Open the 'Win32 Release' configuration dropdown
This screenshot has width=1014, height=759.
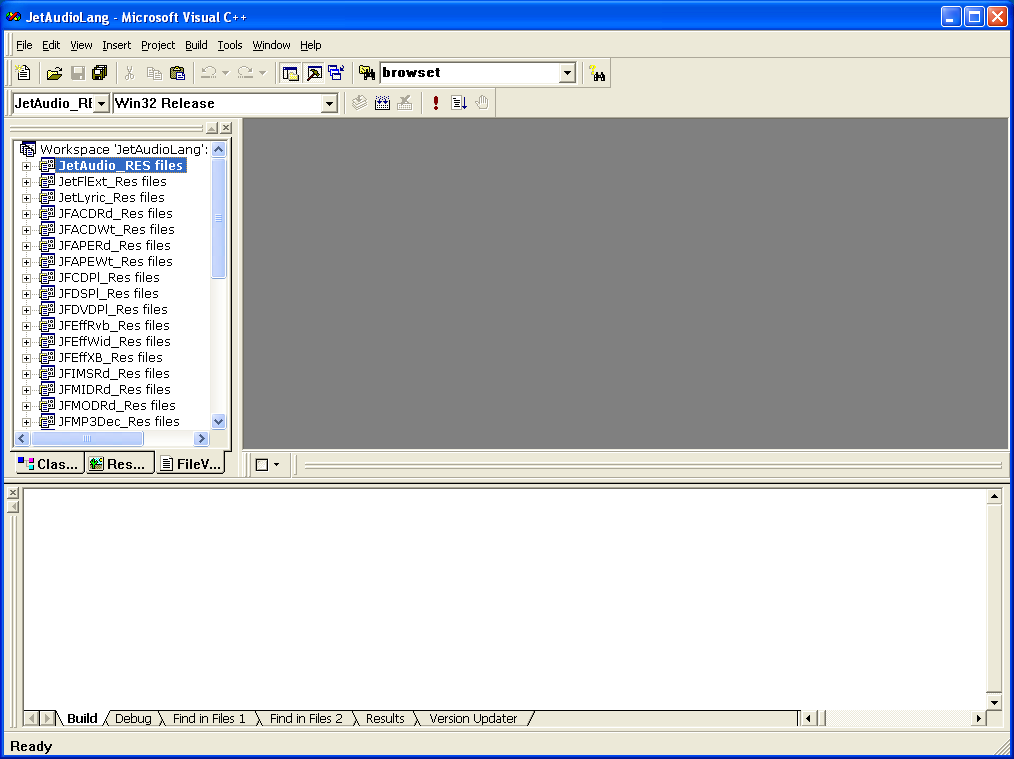point(329,103)
